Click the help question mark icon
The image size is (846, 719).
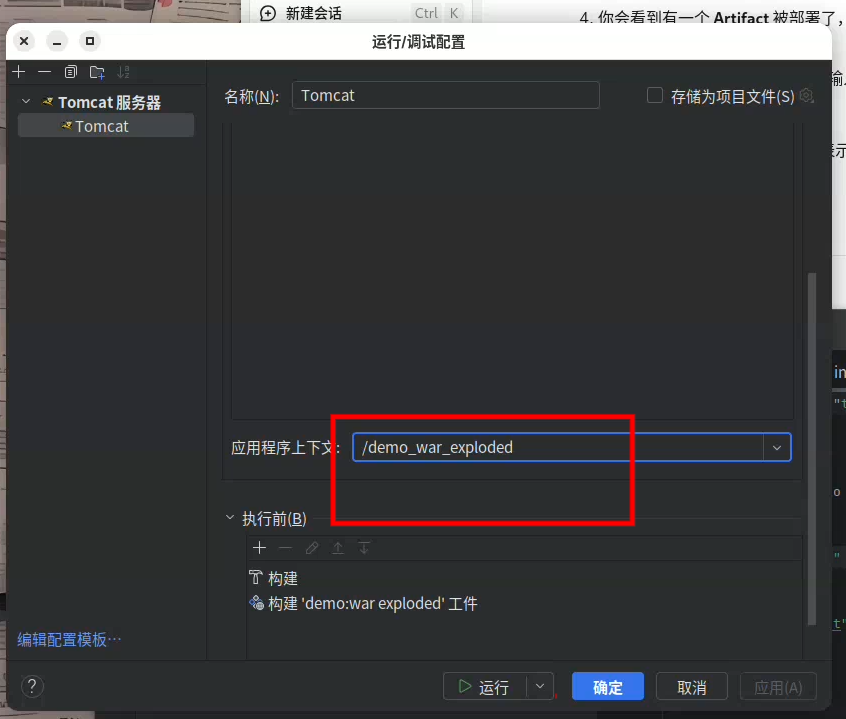(32, 687)
